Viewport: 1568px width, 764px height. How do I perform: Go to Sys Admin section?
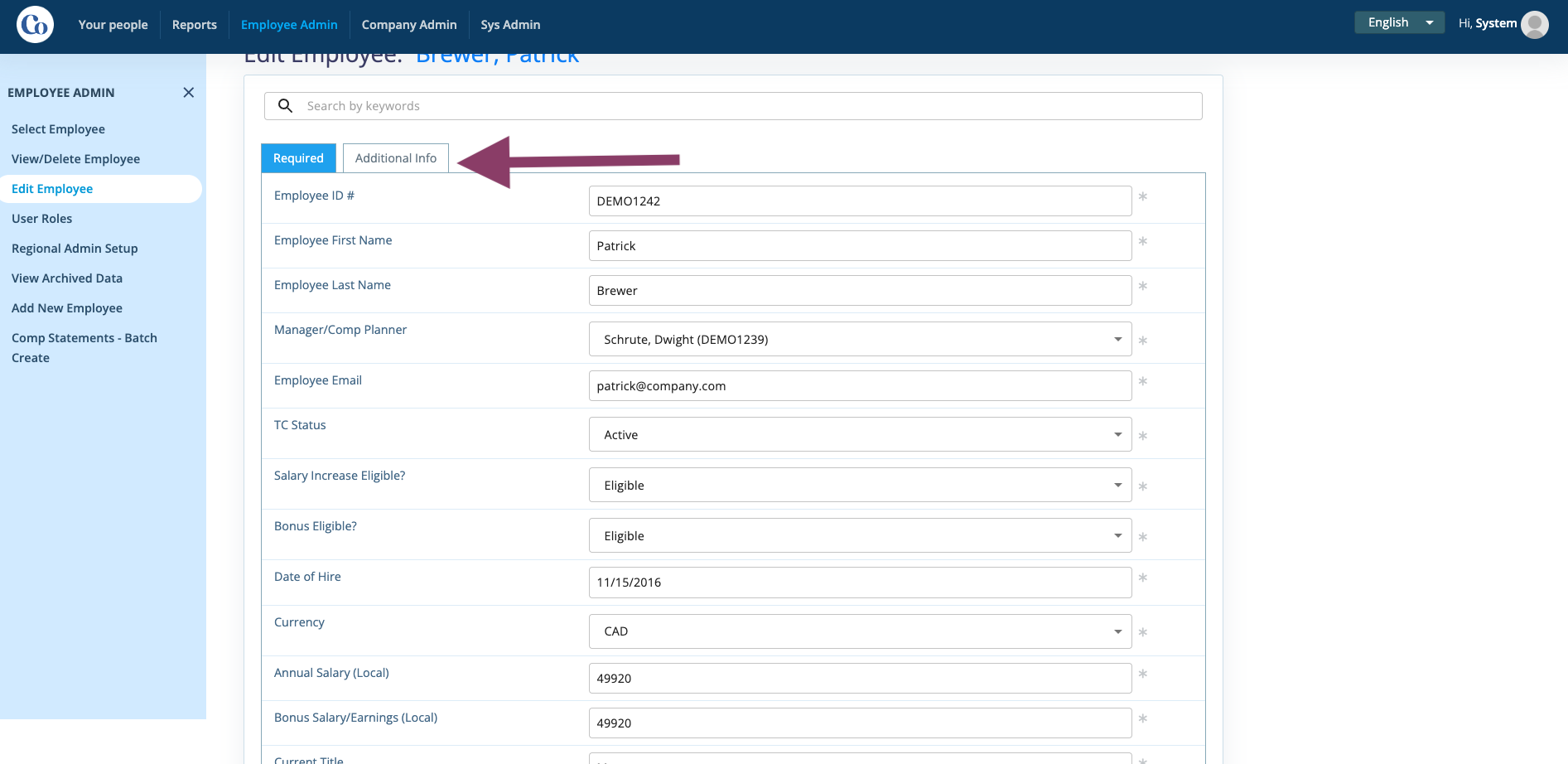pyautogui.click(x=510, y=25)
